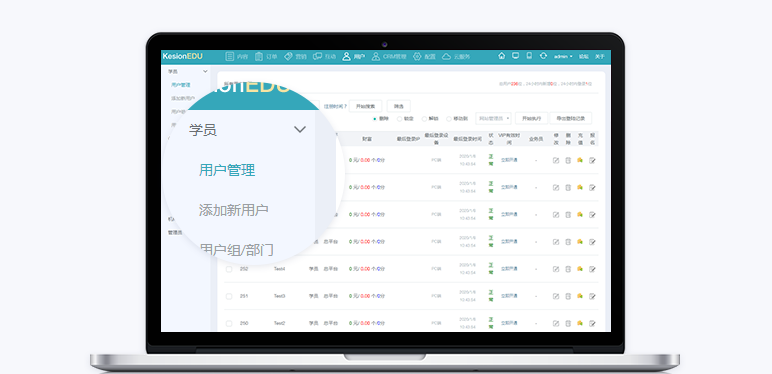Open the 论坛 link in header
772x374 pixels.
tap(583, 57)
